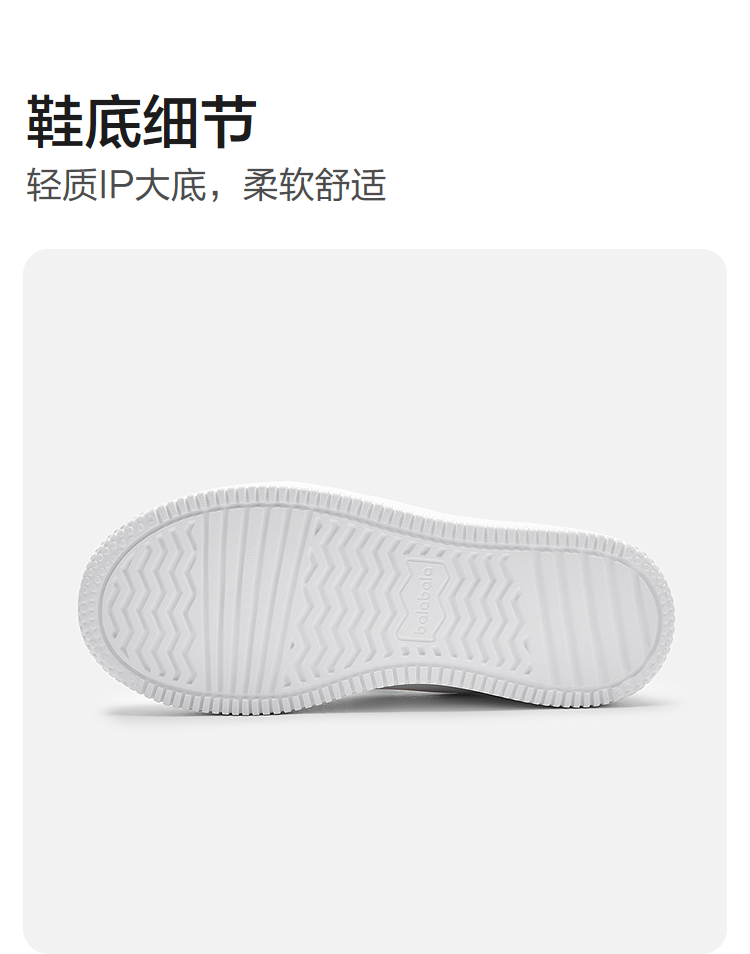
Task: Click the empty gray area above the shoe
Action: click(x=375, y=365)
